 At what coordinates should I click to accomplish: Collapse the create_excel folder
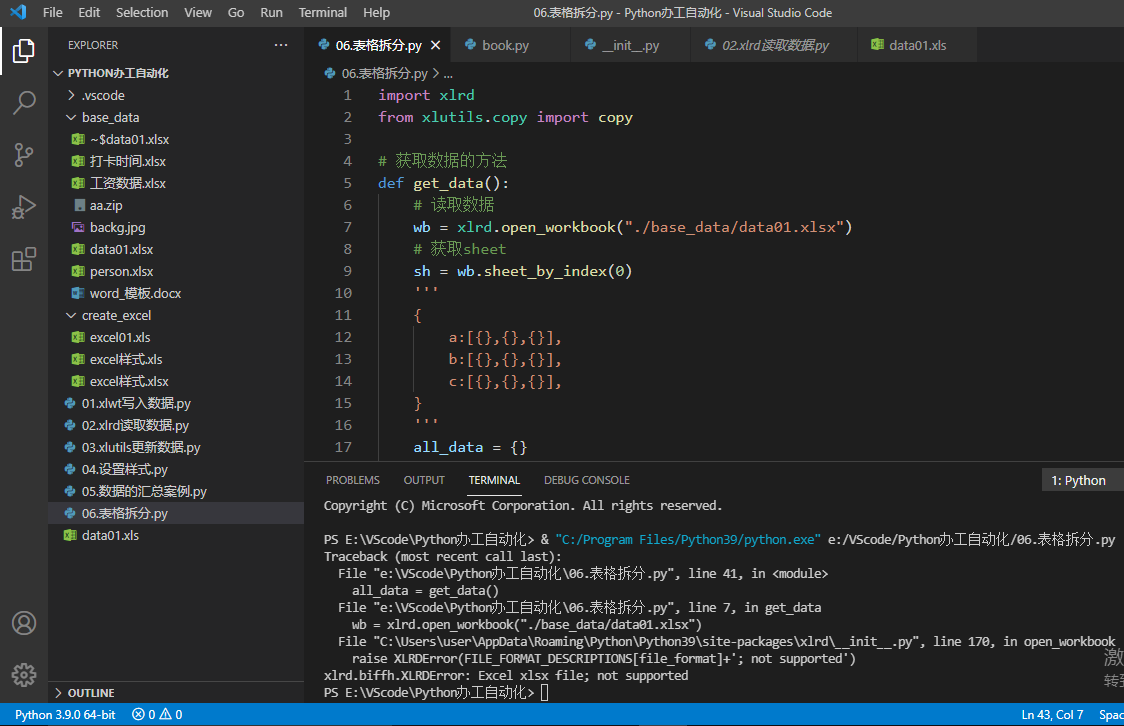click(x=176, y=315)
